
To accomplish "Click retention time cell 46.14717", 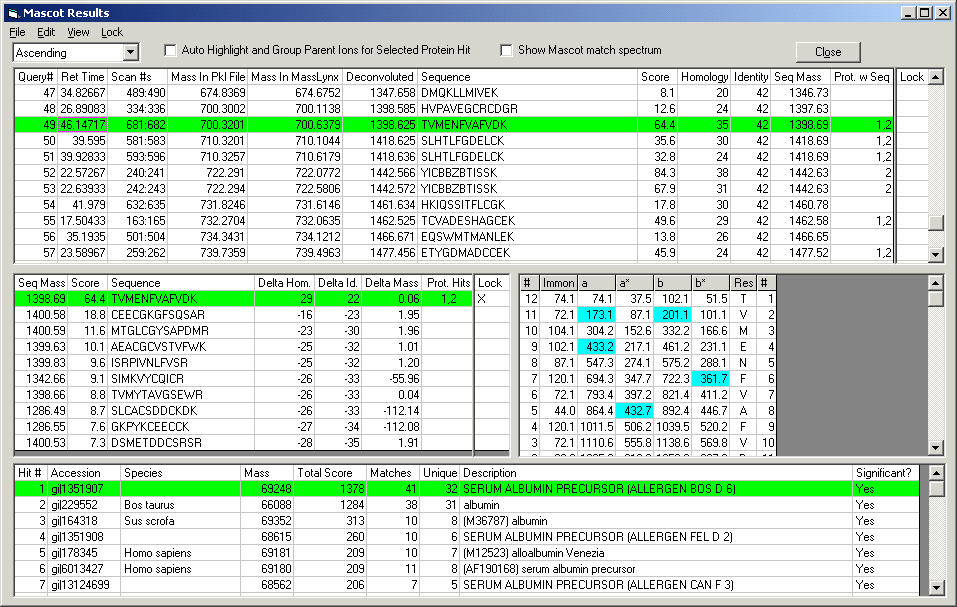I will tap(82, 125).
